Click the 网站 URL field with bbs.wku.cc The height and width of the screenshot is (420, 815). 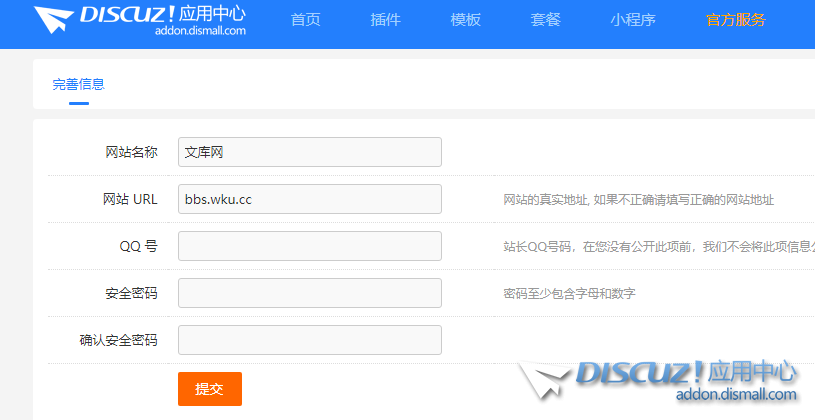(x=309, y=199)
